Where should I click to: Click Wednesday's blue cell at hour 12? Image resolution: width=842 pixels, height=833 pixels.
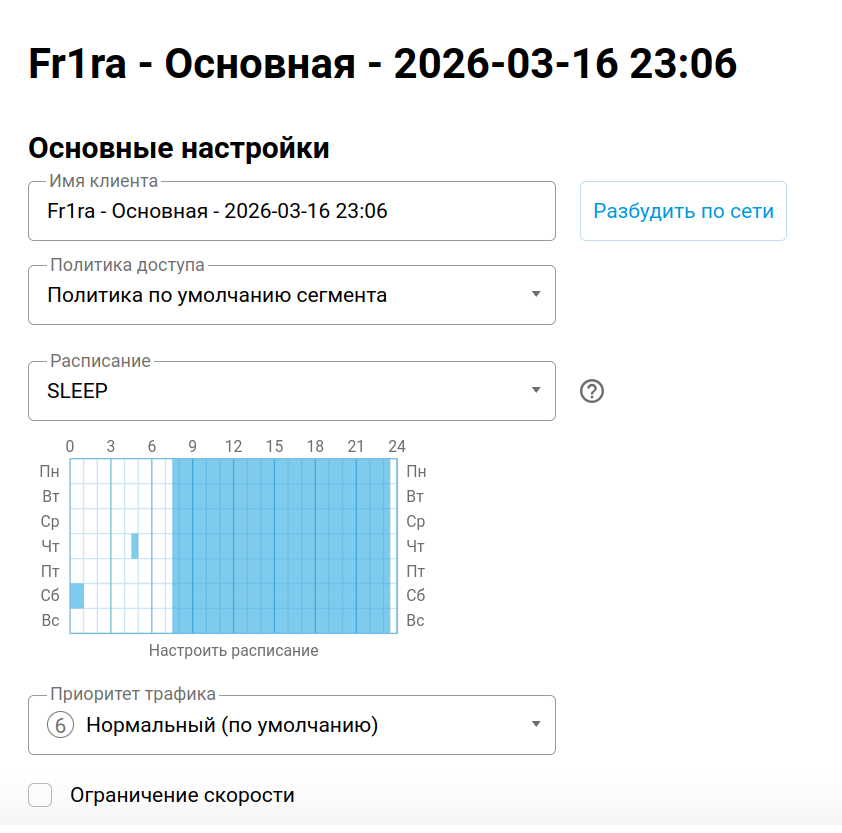coord(240,521)
